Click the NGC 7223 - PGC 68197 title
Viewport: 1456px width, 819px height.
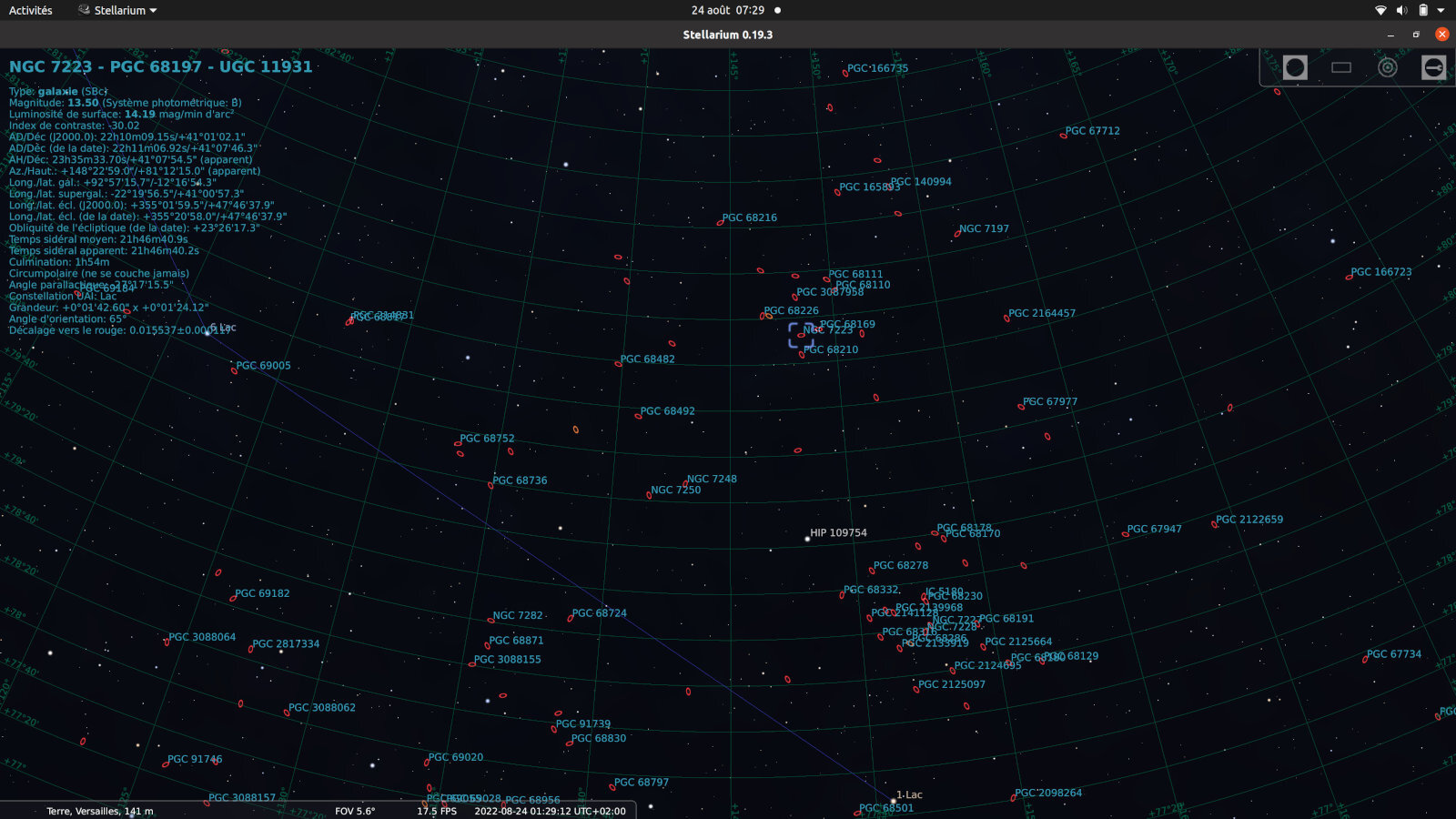click(x=160, y=66)
